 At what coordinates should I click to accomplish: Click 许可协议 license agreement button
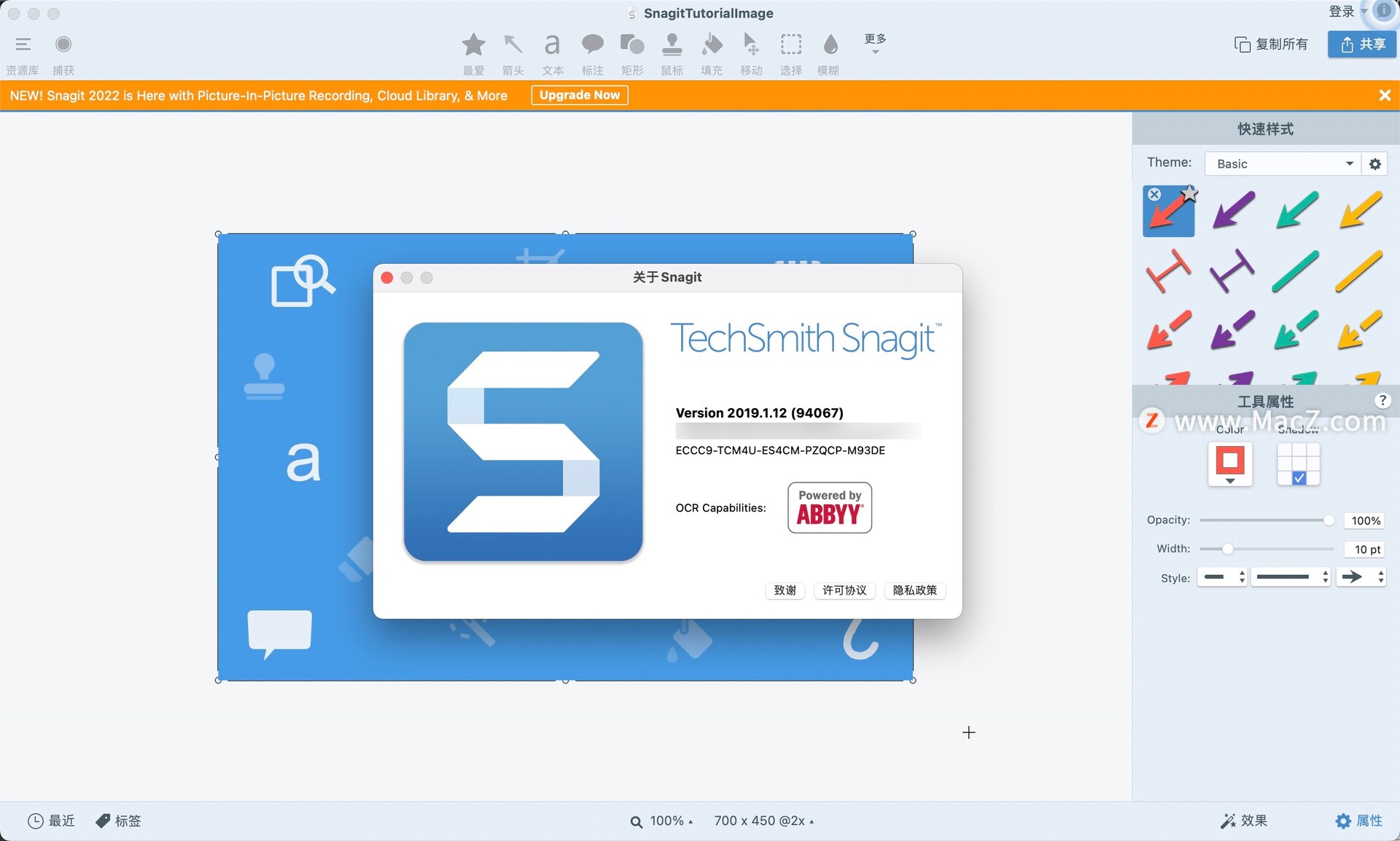(x=844, y=590)
